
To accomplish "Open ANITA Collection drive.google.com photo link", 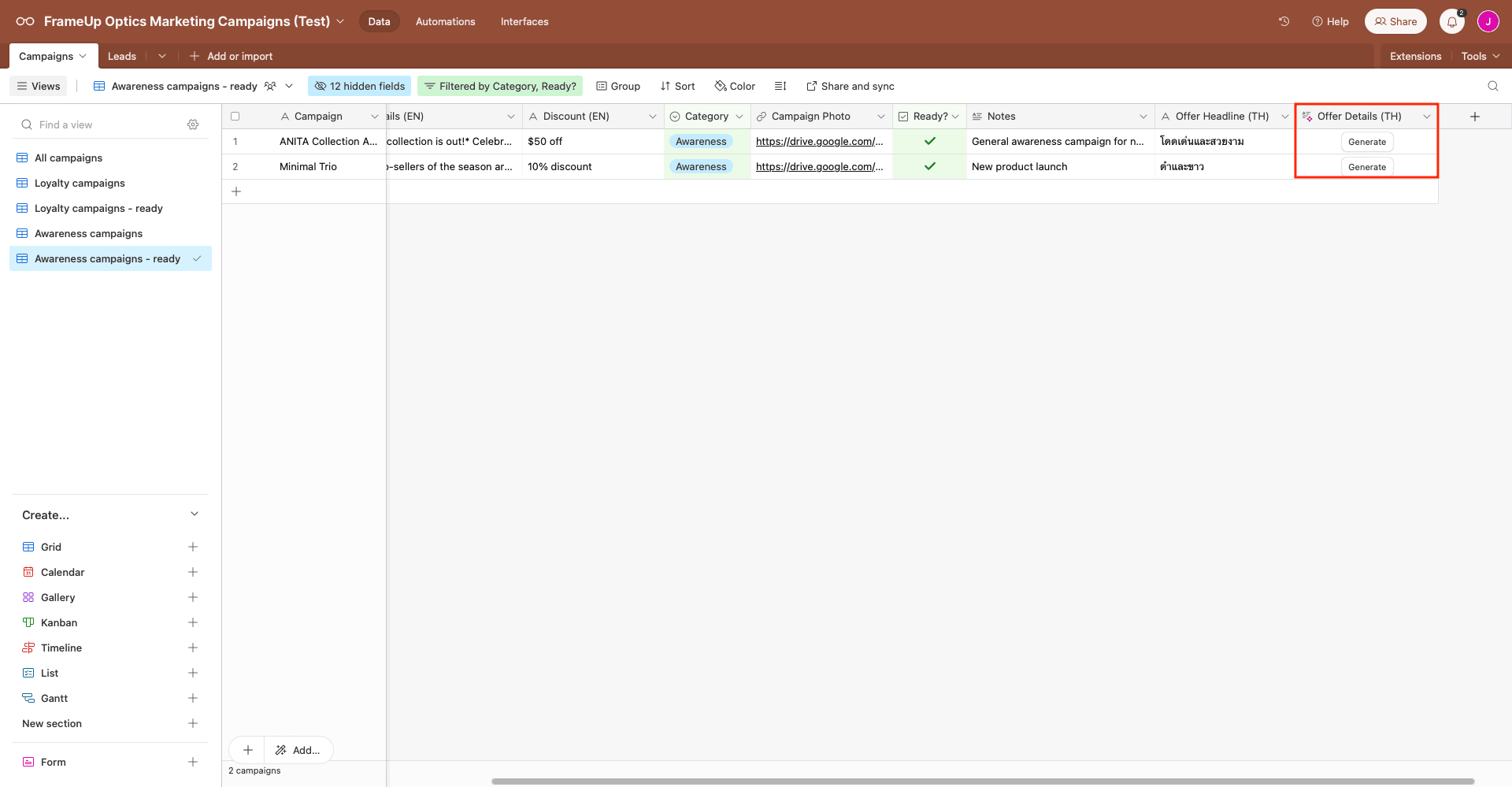I will click(x=819, y=141).
